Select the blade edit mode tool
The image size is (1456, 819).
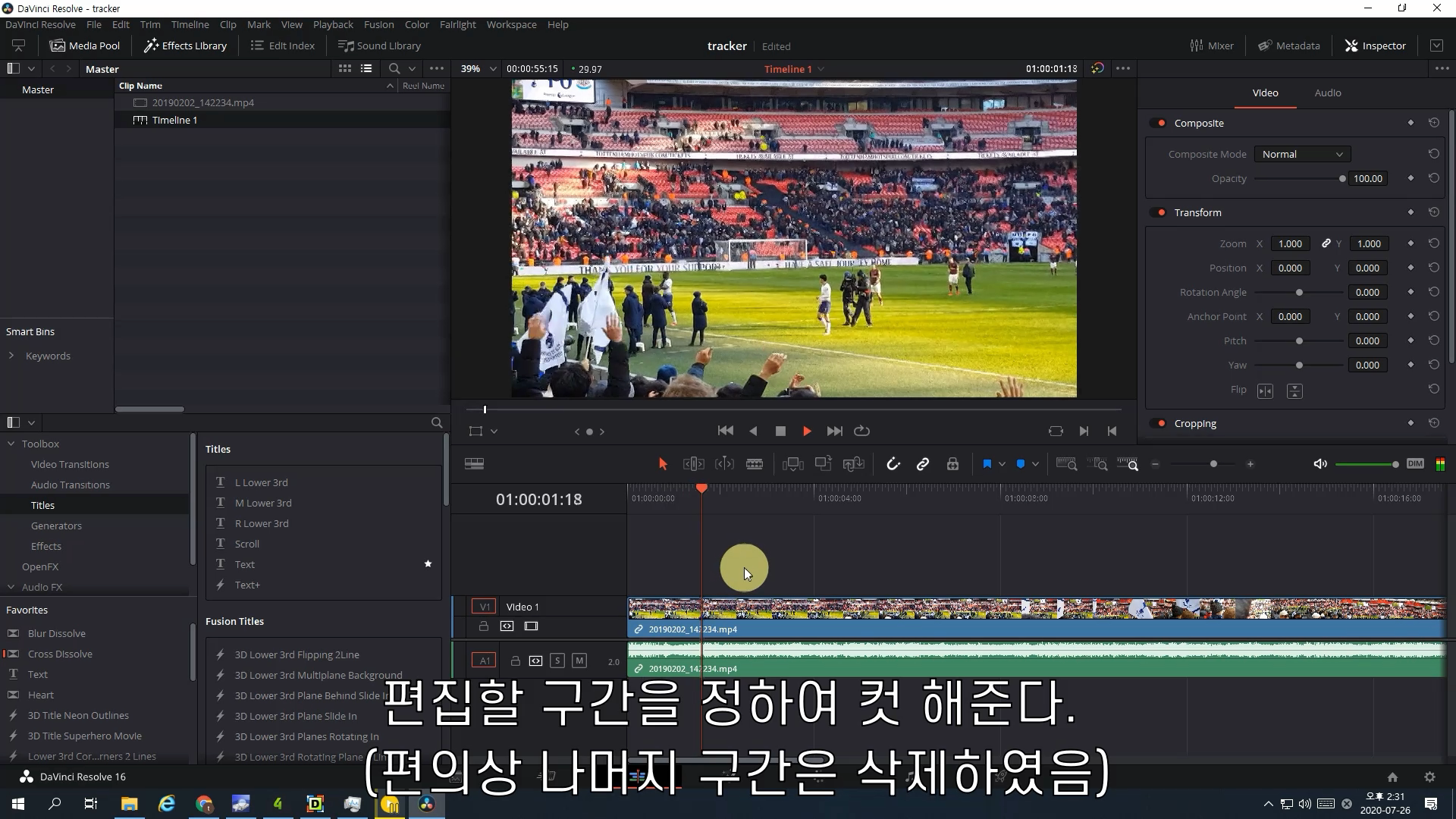[x=755, y=464]
